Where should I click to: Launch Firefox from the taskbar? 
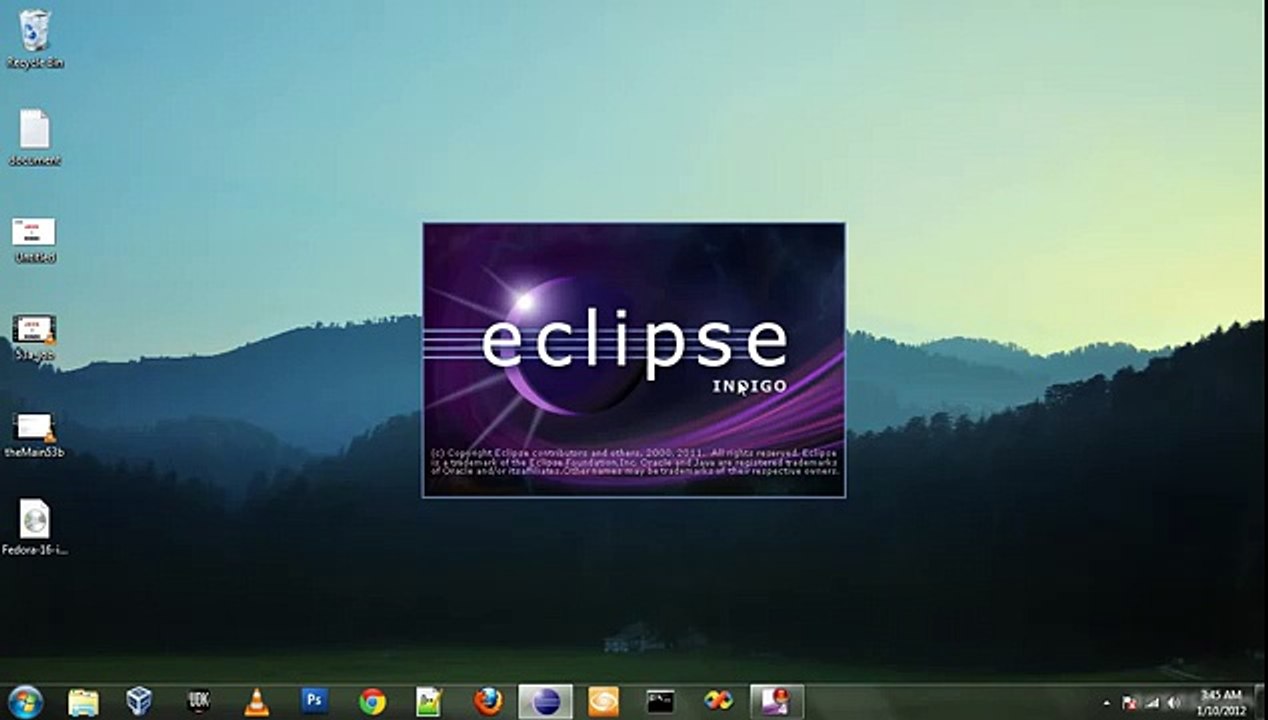point(488,702)
